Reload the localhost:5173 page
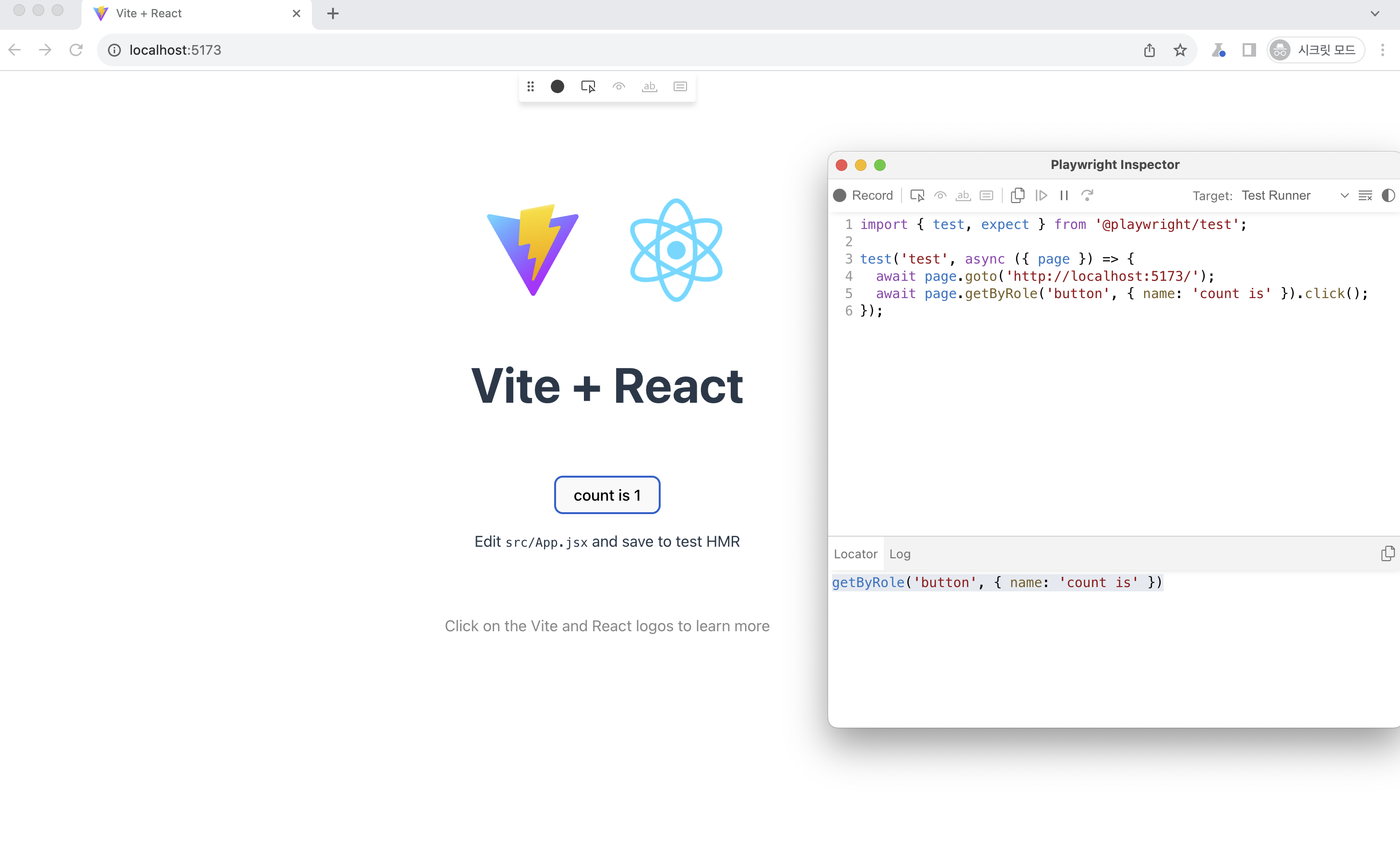 click(75, 50)
